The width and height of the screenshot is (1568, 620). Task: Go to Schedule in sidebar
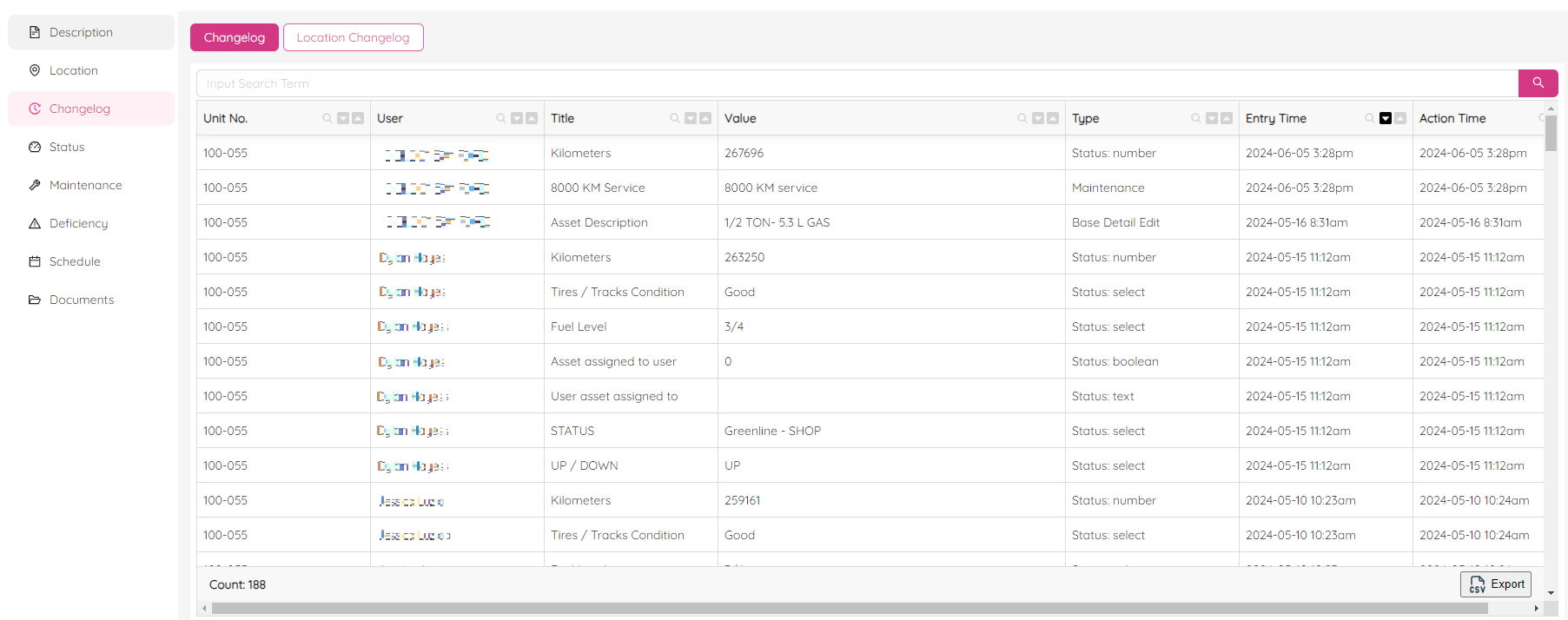coord(74,261)
